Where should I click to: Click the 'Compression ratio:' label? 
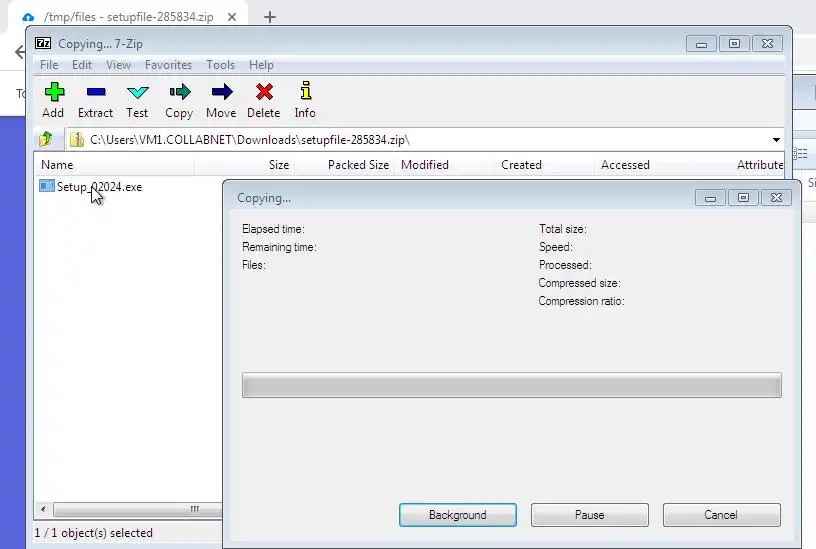[x=581, y=301]
